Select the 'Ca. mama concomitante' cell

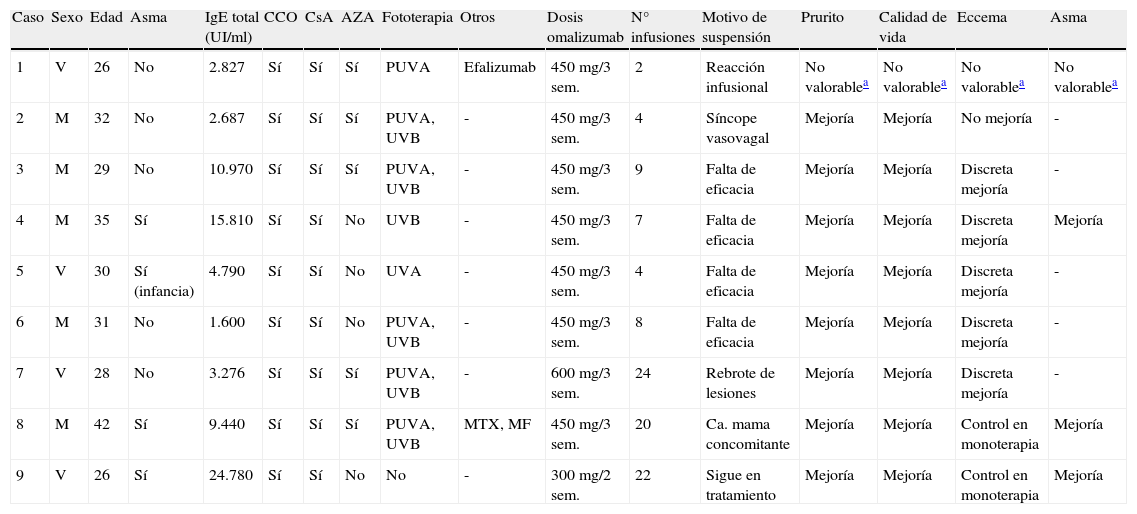tap(747, 434)
